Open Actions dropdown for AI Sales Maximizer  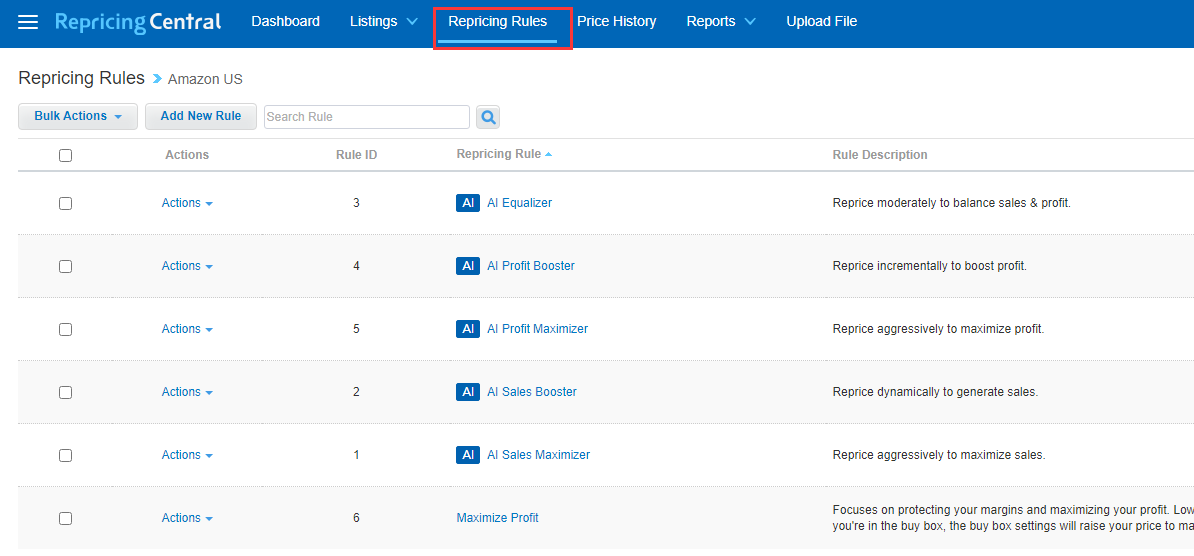tap(187, 455)
